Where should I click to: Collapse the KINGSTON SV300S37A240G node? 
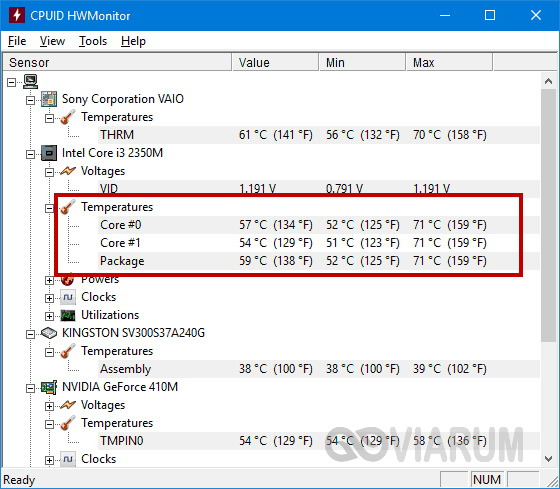[30, 334]
